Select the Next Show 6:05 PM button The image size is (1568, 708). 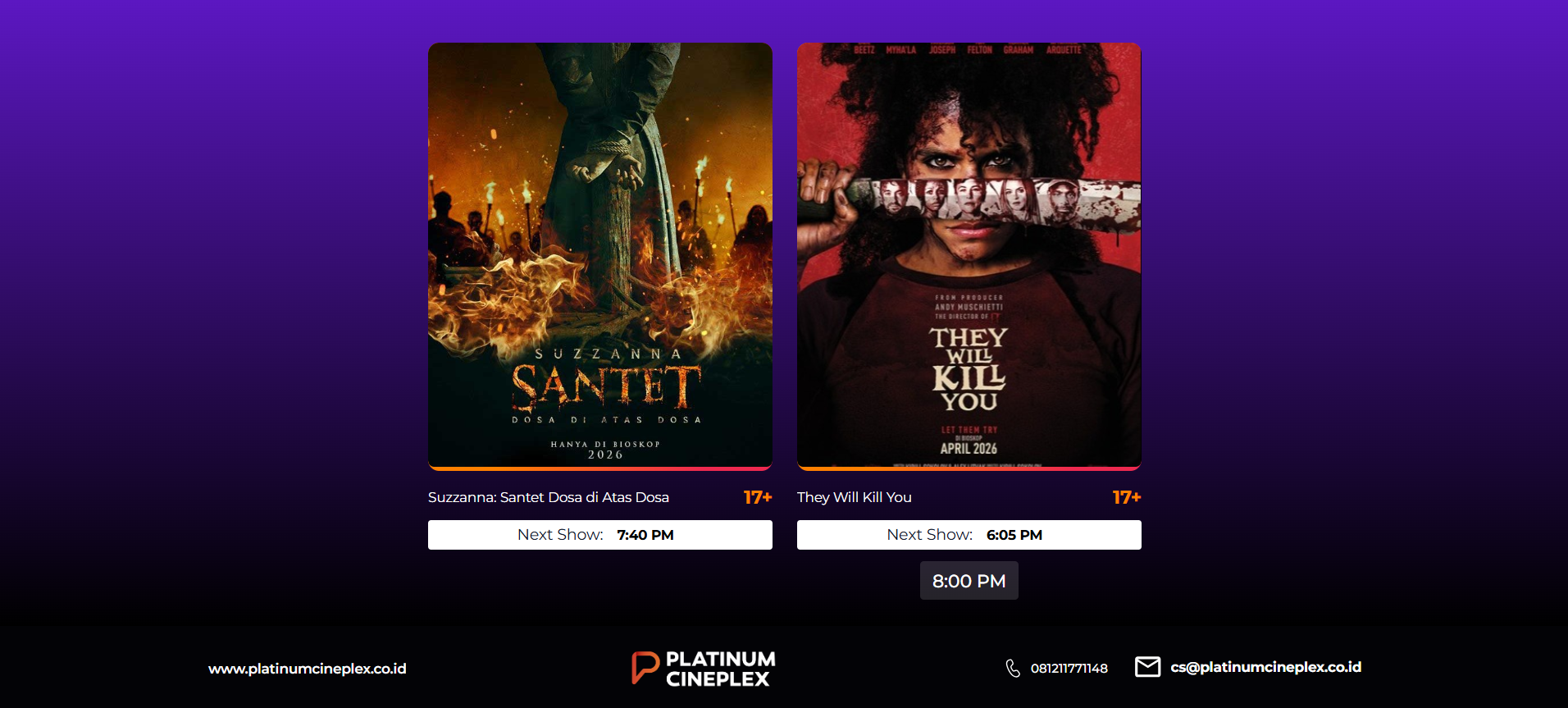pyautogui.click(x=969, y=535)
